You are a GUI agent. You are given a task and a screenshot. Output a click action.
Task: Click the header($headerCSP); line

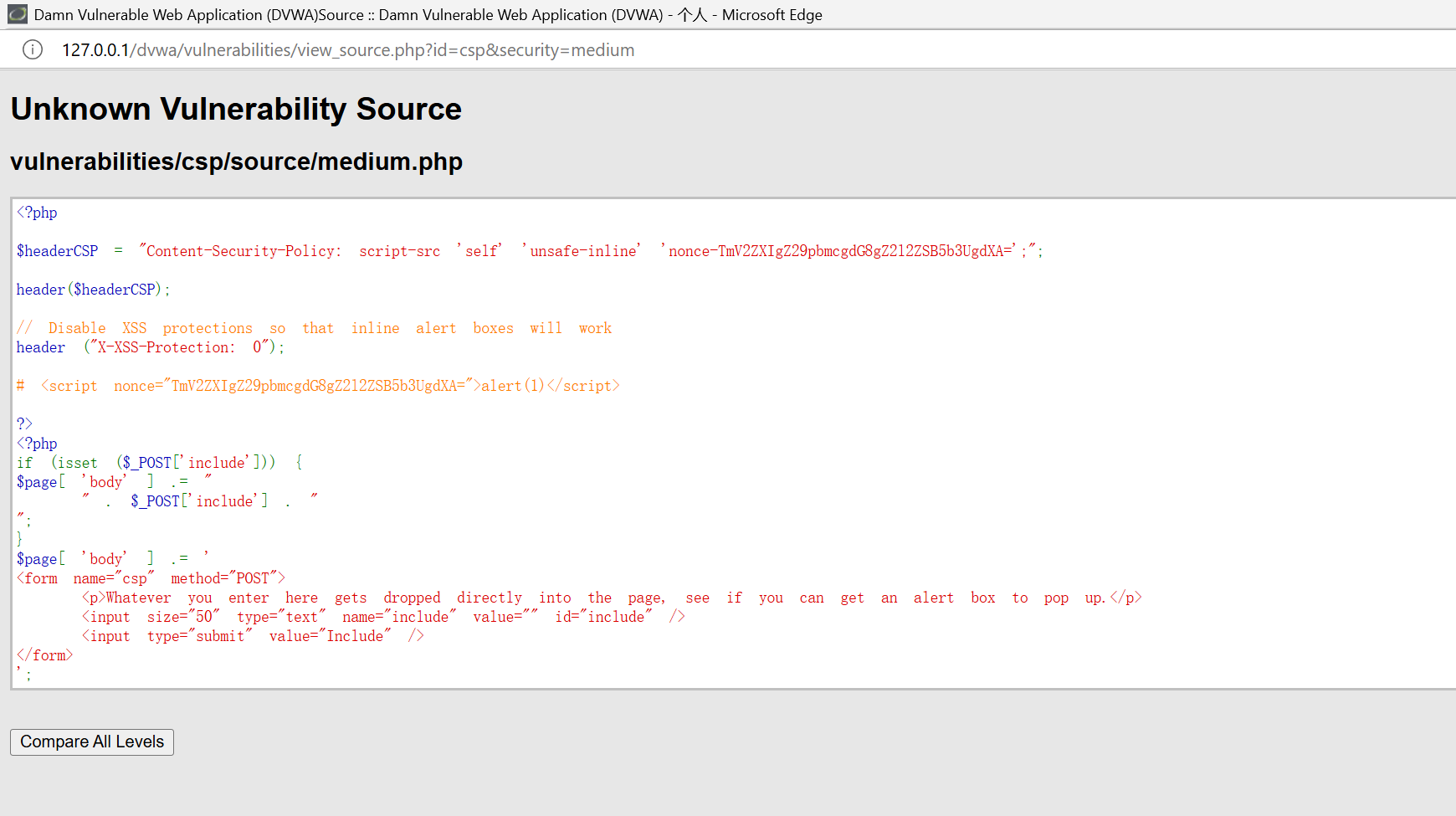pyautogui.click(x=94, y=290)
